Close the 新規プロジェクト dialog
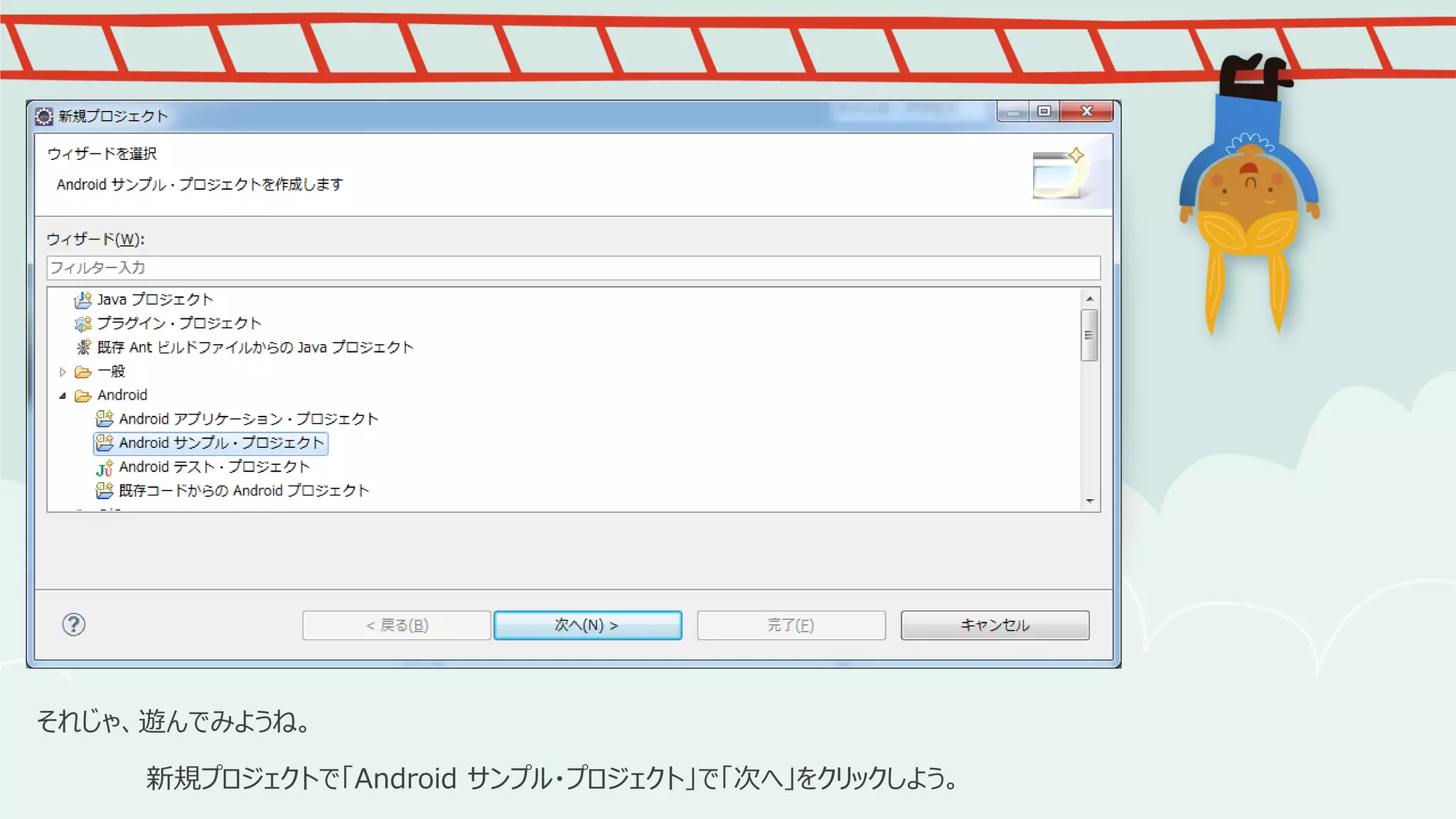 coord(1086,112)
